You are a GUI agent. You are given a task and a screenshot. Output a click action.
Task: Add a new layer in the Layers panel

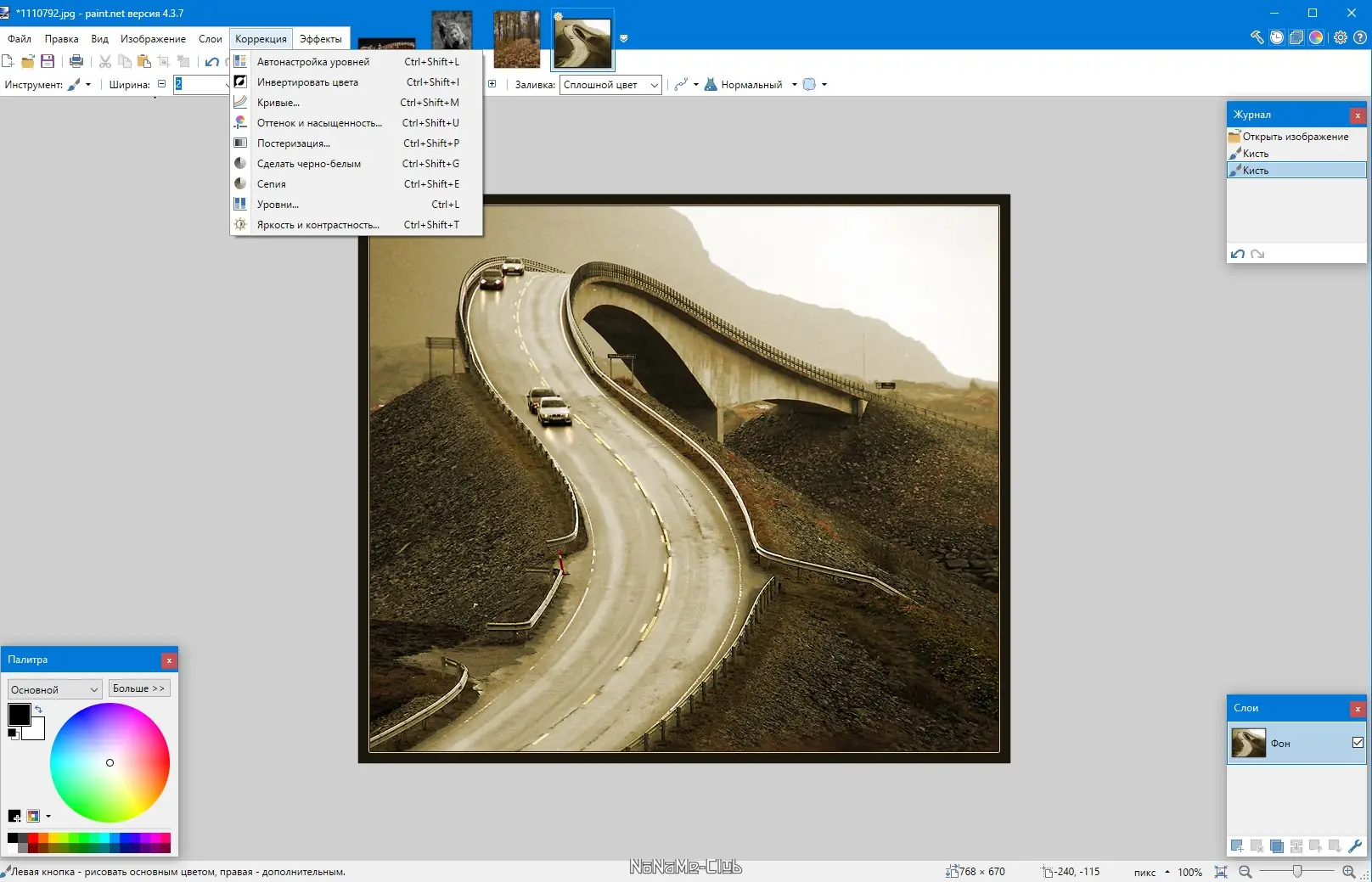(1237, 845)
